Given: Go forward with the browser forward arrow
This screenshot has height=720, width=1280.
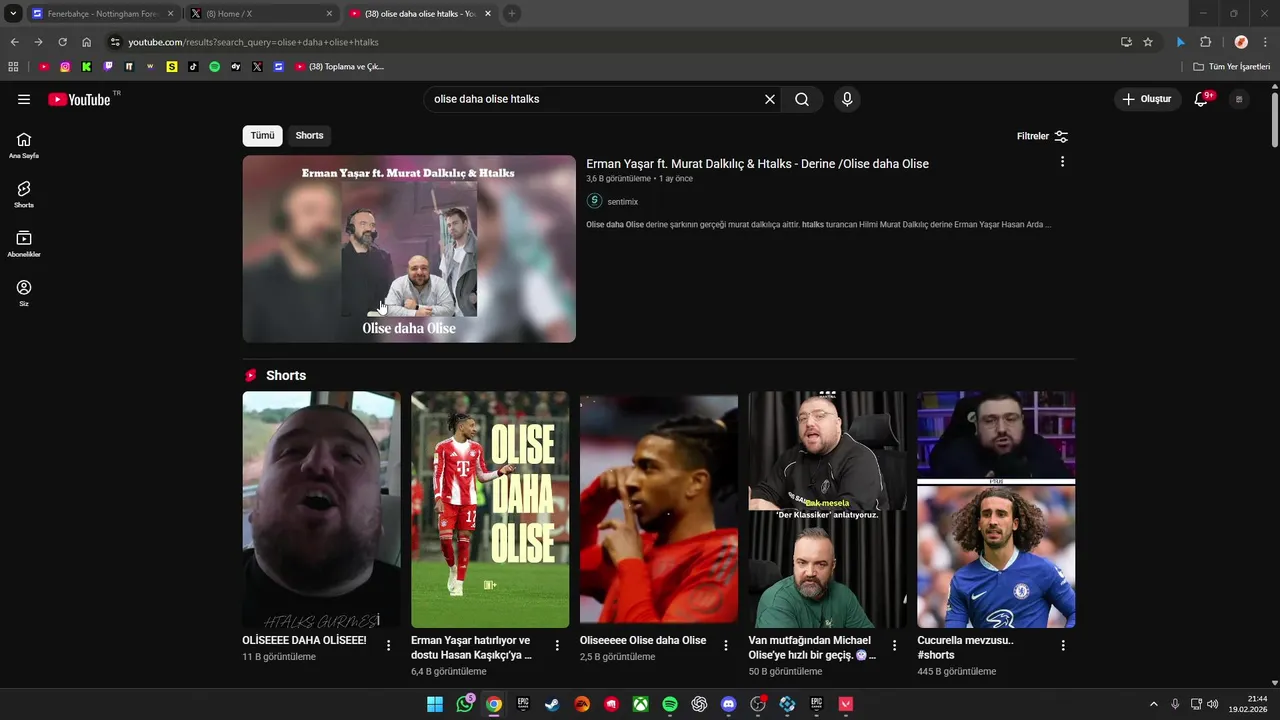Looking at the screenshot, I should [x=38, y=42].
